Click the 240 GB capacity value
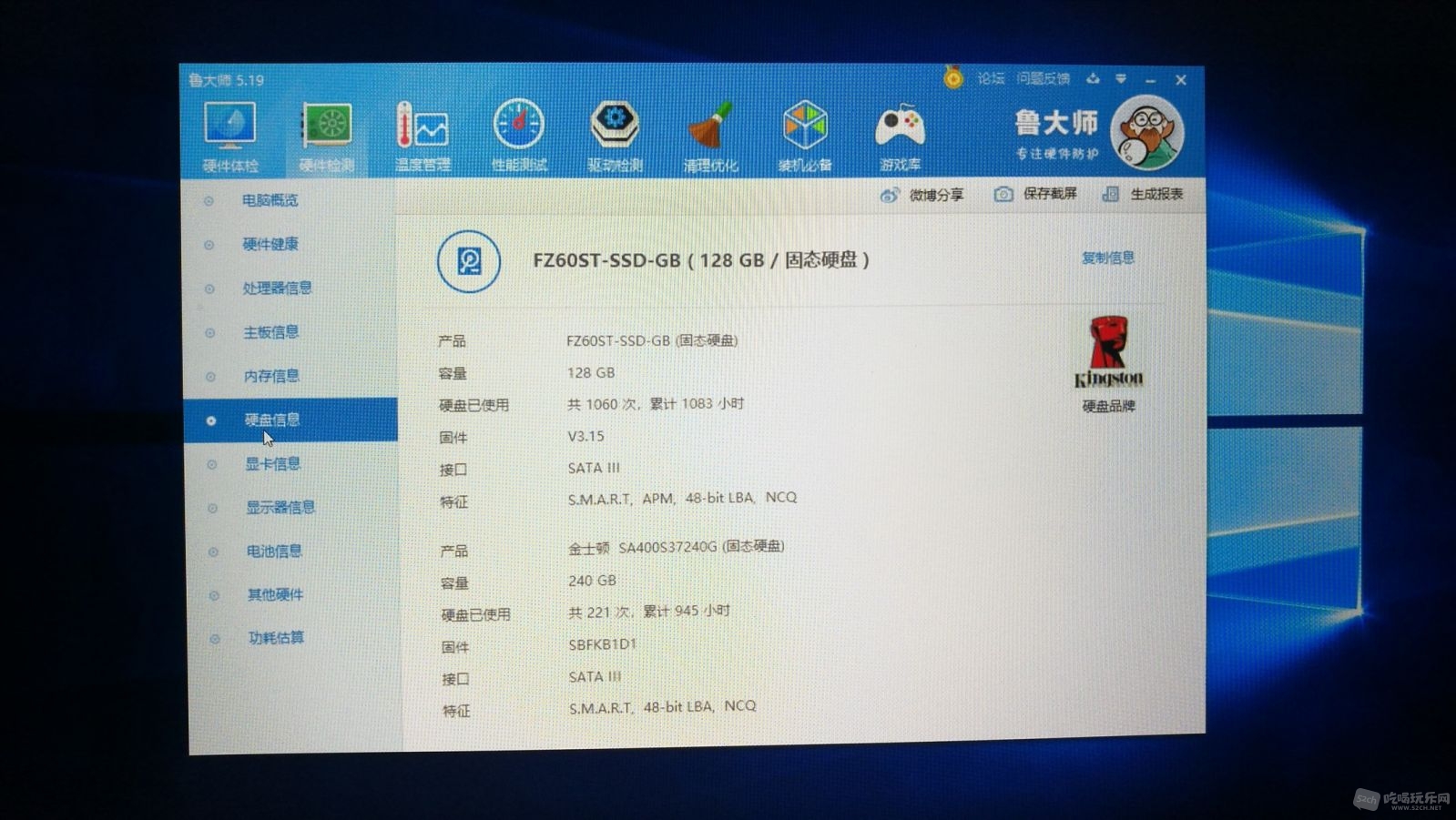The width and height of the screenshot is (1456, 820). point(592,581)
